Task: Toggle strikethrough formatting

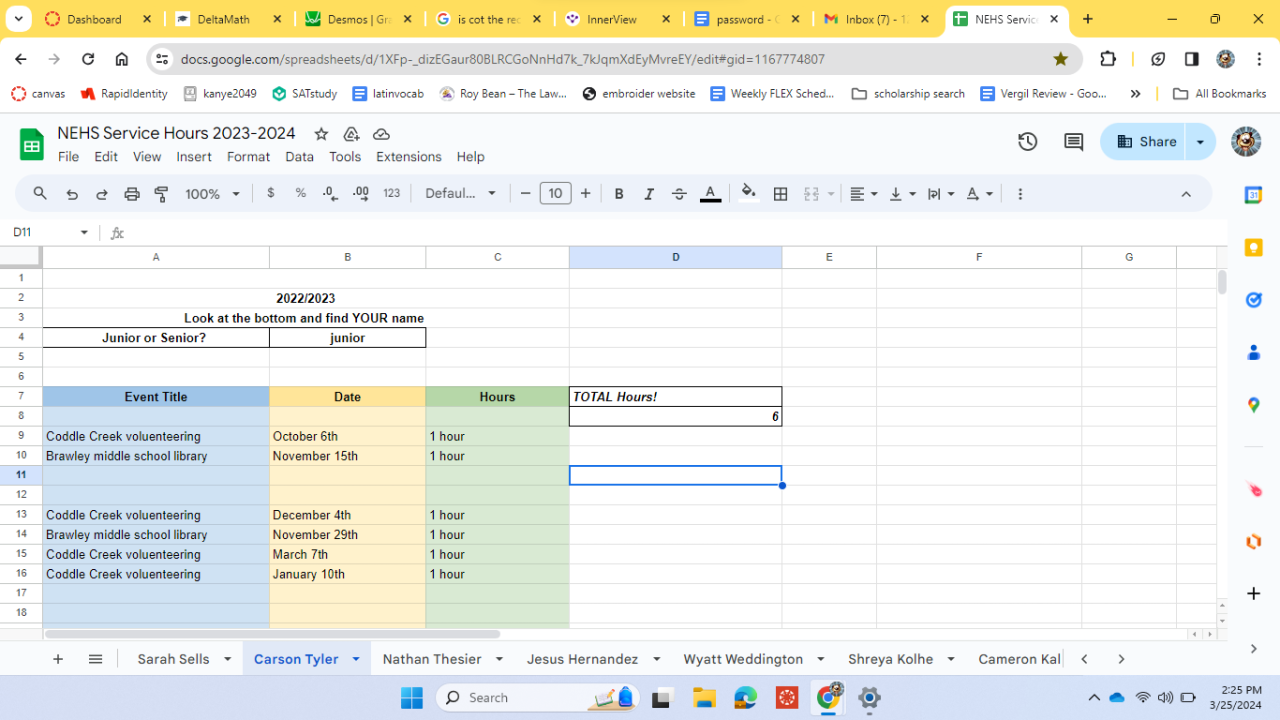Action: click(x=679, y=194)
